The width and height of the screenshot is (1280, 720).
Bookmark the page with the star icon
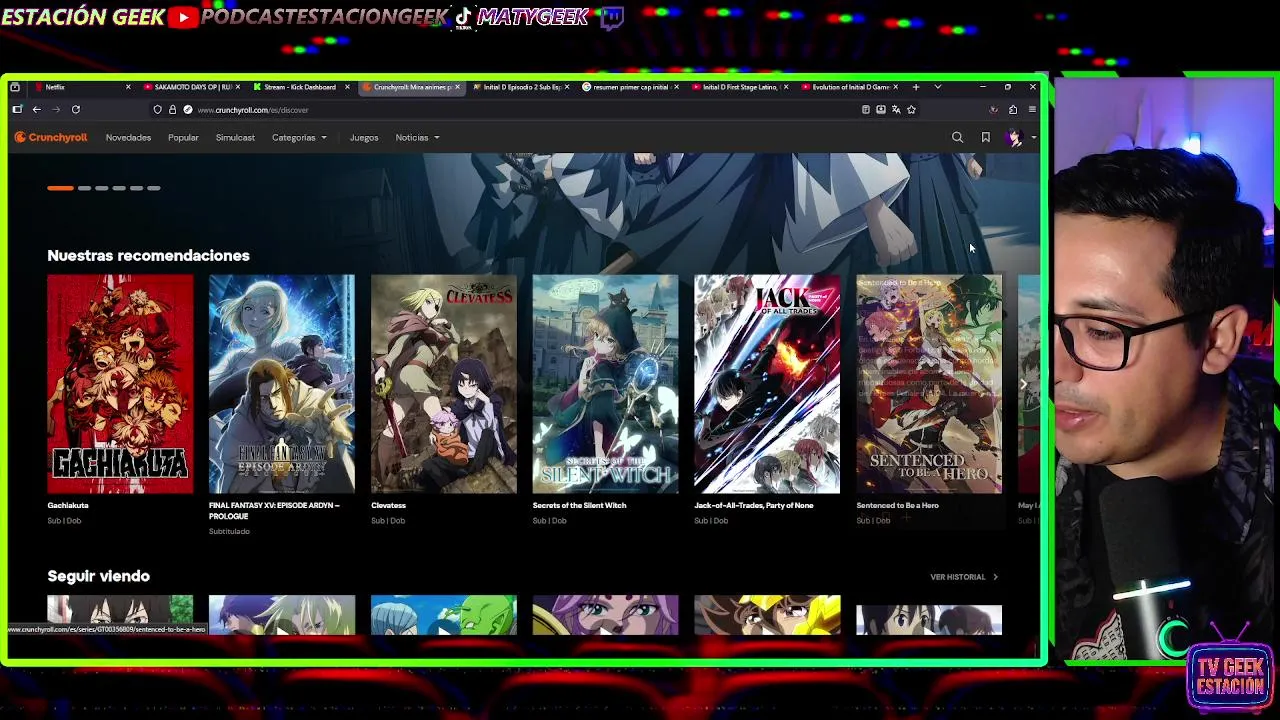[x=911, y=110]
